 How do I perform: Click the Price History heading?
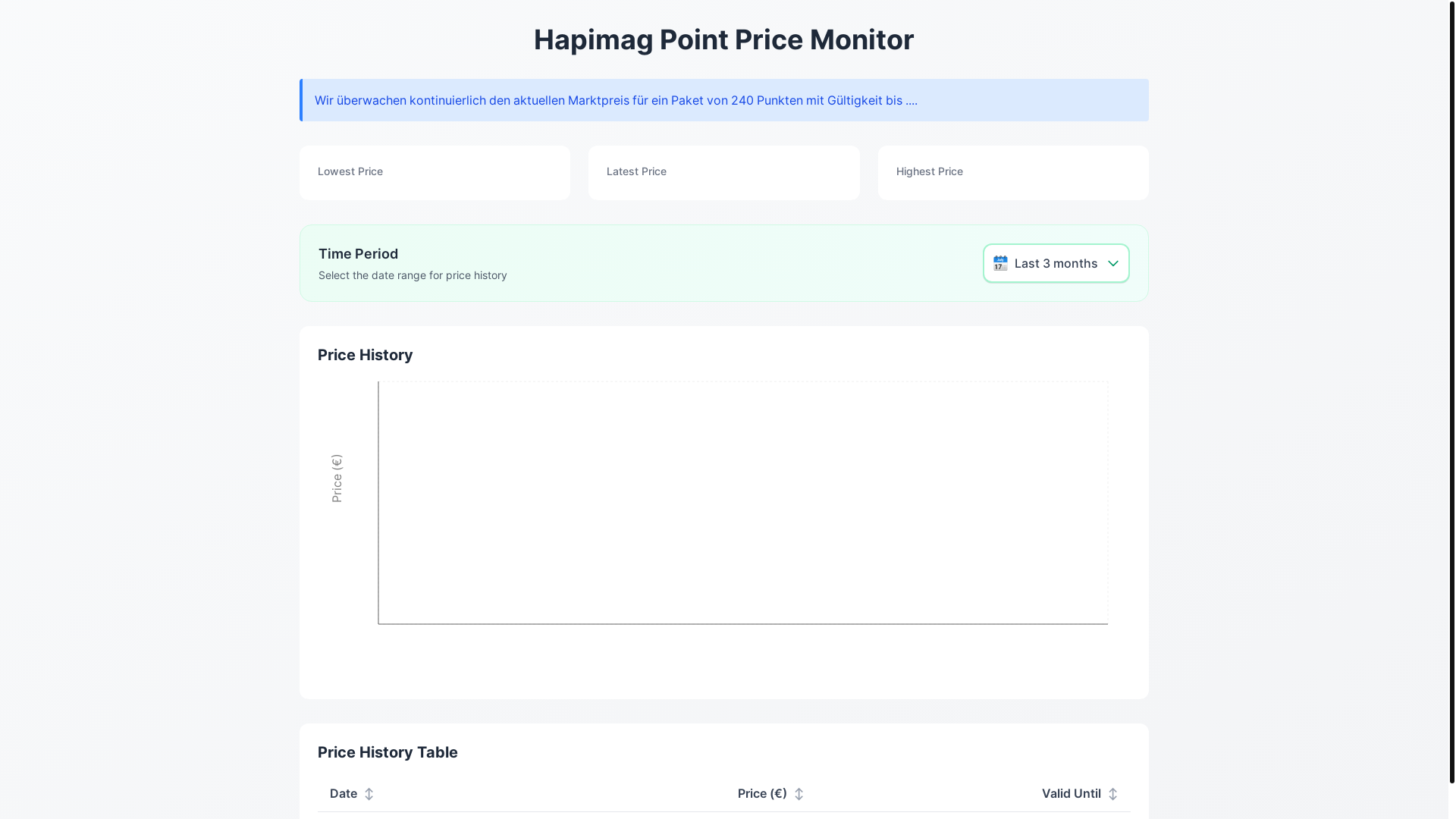[x=365, y=355]
